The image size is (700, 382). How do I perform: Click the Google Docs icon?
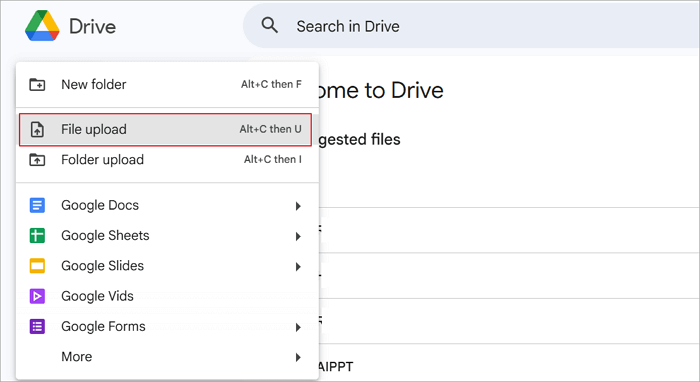pos(37,205)
